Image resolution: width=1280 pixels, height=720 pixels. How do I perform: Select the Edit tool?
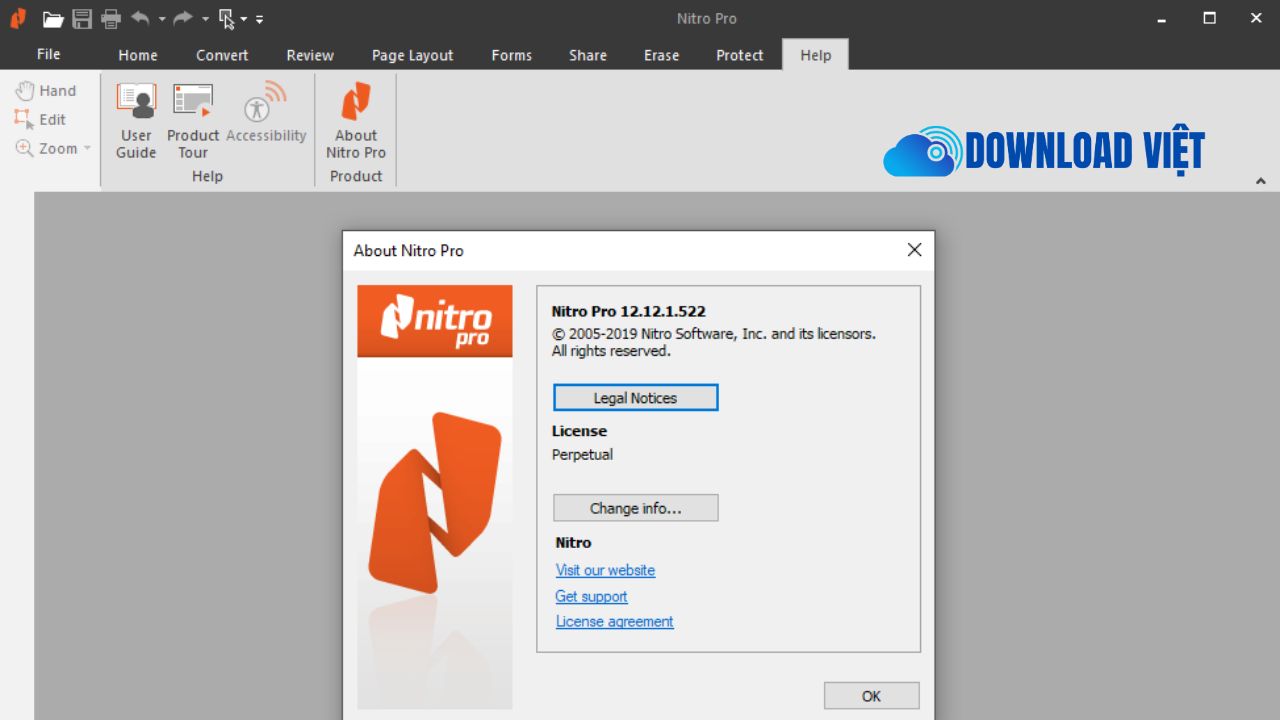(x=41, y=119)
